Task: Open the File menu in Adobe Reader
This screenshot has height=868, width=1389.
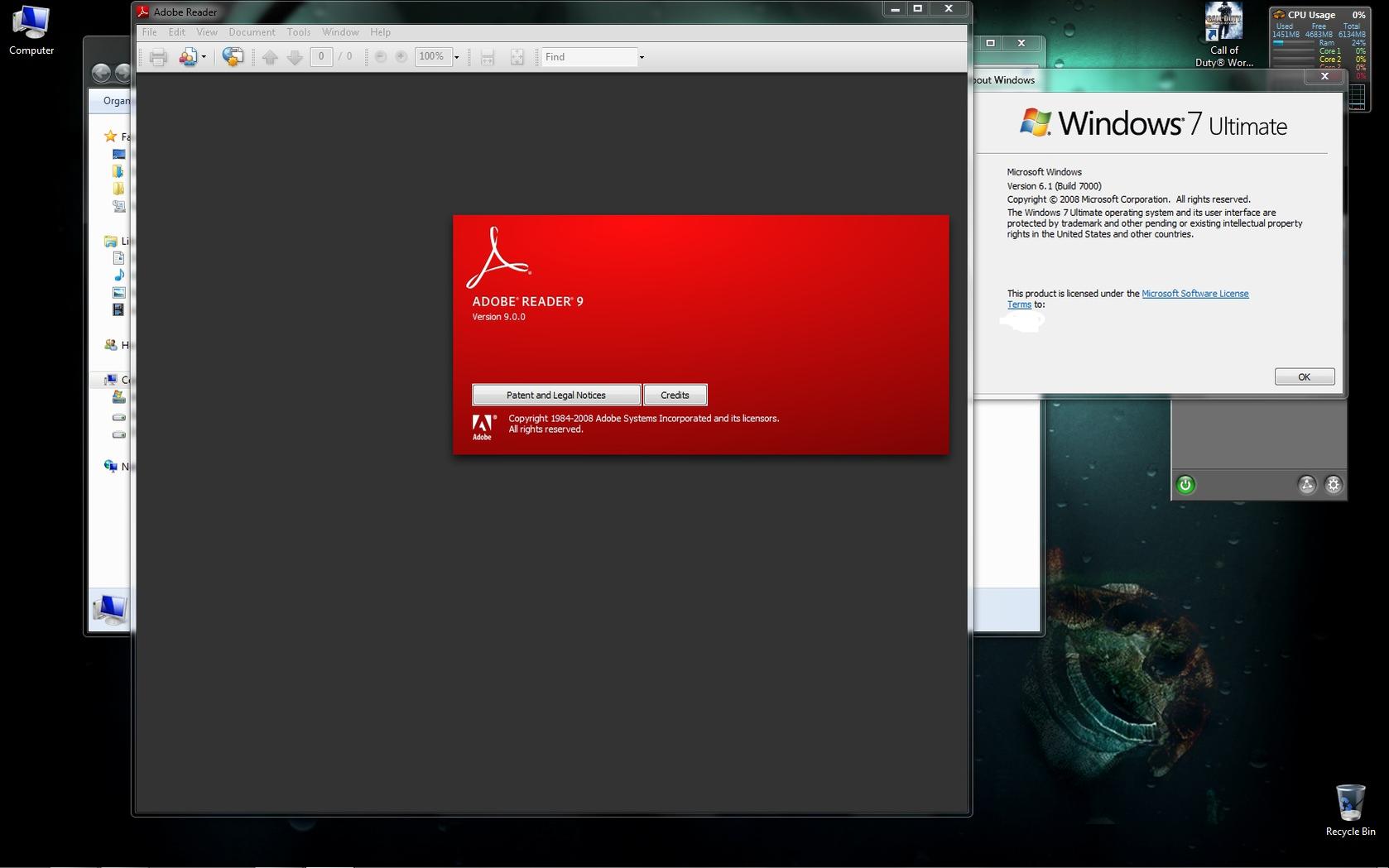Action: (x=150, y=32)
